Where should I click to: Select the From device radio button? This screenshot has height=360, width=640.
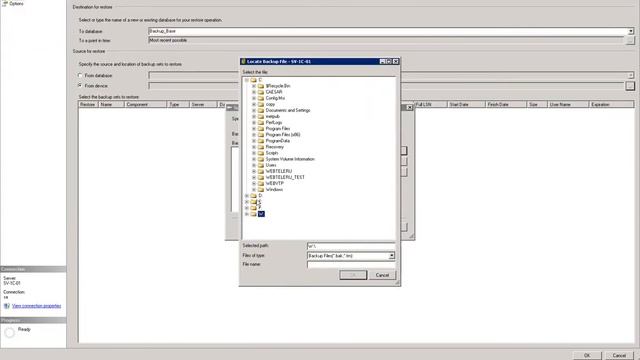click(x=80, y=86)
